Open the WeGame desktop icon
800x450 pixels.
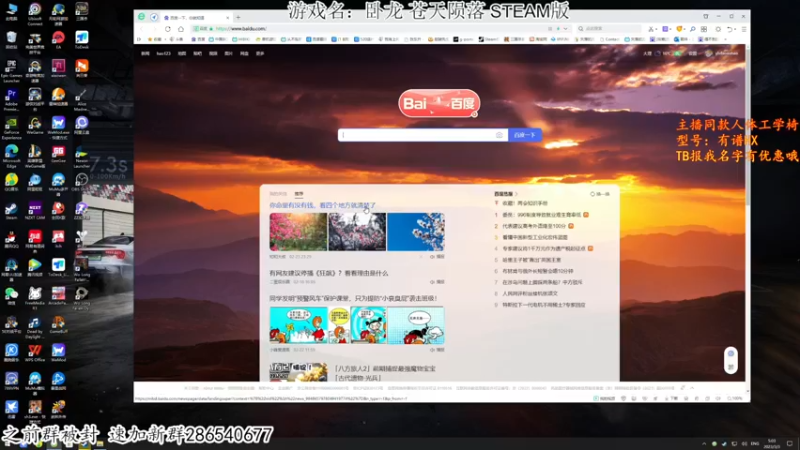pyautogui.click(x=35, y=126)
